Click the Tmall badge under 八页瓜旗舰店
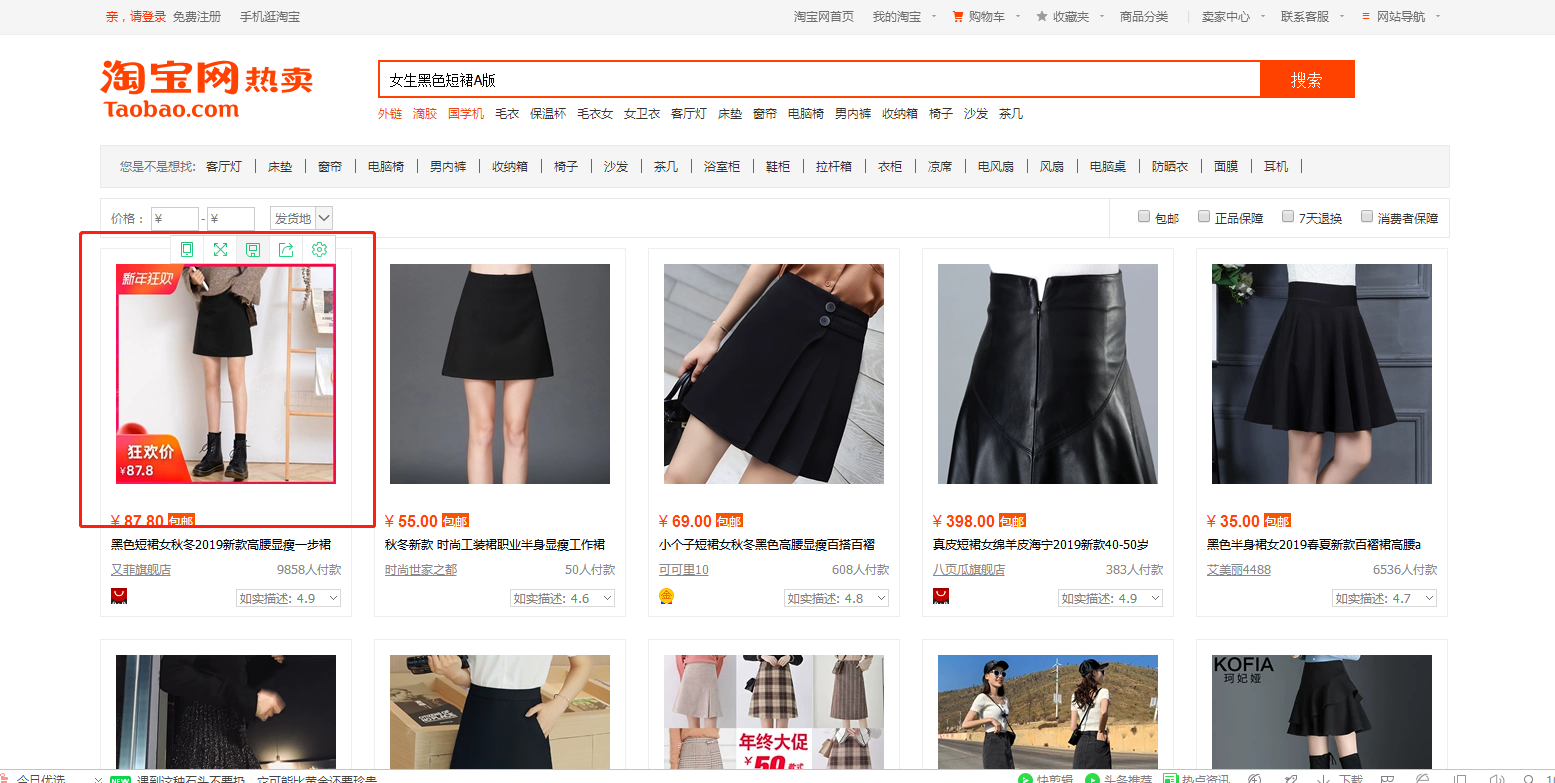 pyautogui.click(x=941, y=596)
